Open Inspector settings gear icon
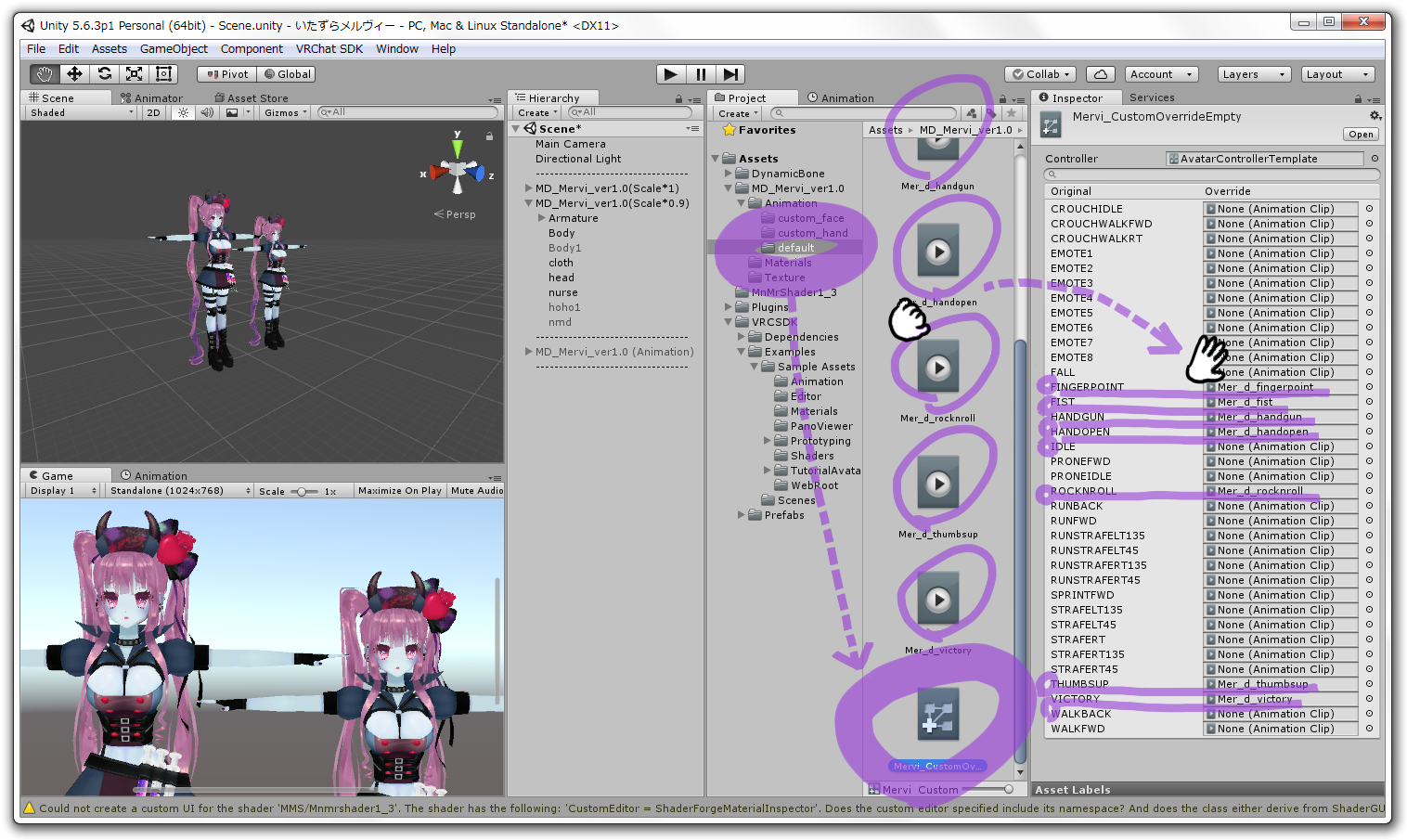Viewport: 1407px width, 840px height. (1375, 116)
